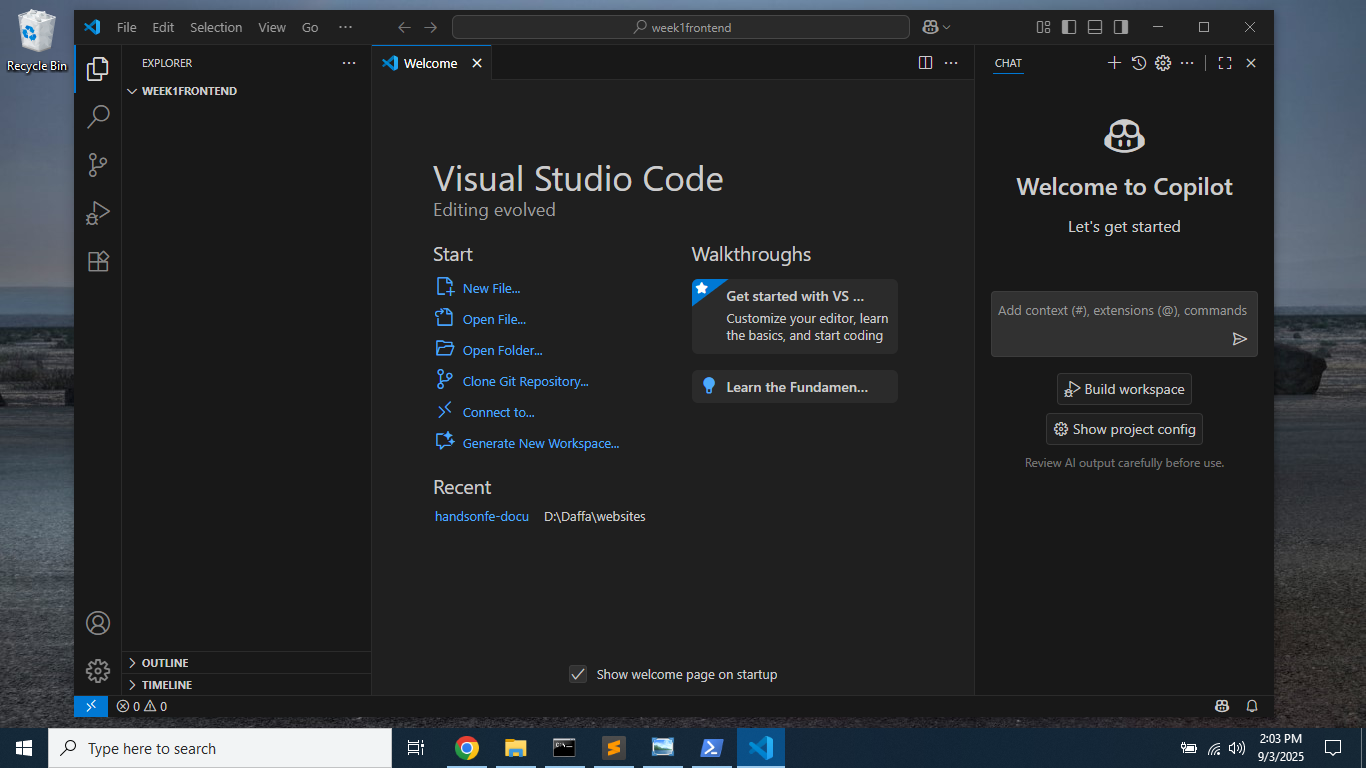Open the Manage gear in activity bar
Image resolution: width=1366 pixels, height=768 pixels.
pyautogui.click(x=98, y=671)
